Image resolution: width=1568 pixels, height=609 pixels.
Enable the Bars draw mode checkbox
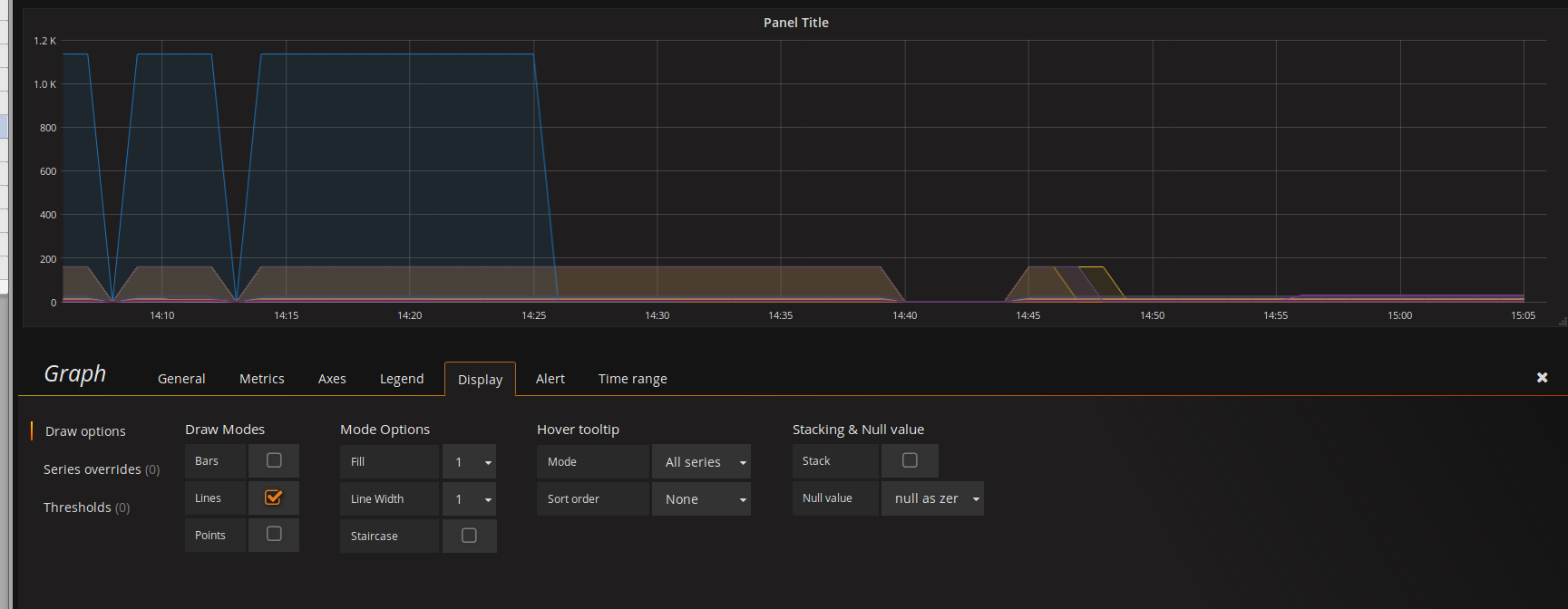(x=274, y=460)
